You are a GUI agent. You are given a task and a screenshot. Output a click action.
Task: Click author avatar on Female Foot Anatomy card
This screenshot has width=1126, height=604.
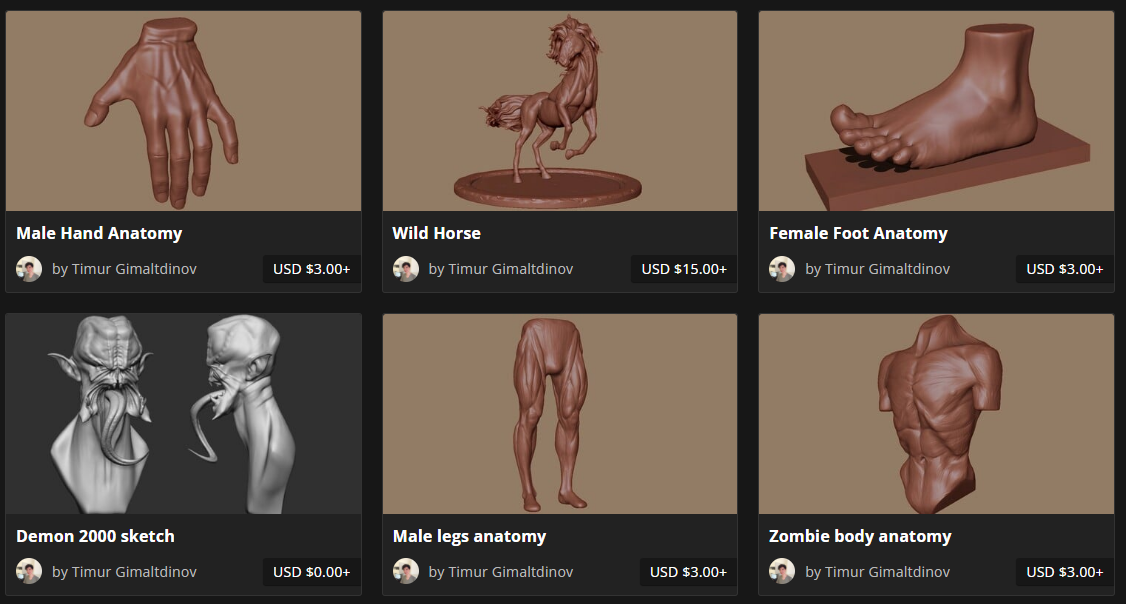pos(782,269)
